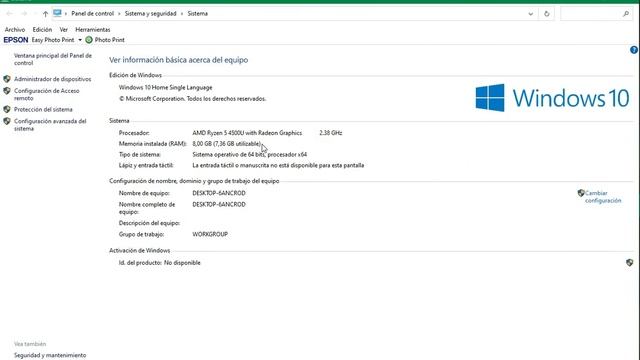This screenshot has width=640, height=360.
Task: Click the Photo Print toolbar button
Action: (105, 40)
